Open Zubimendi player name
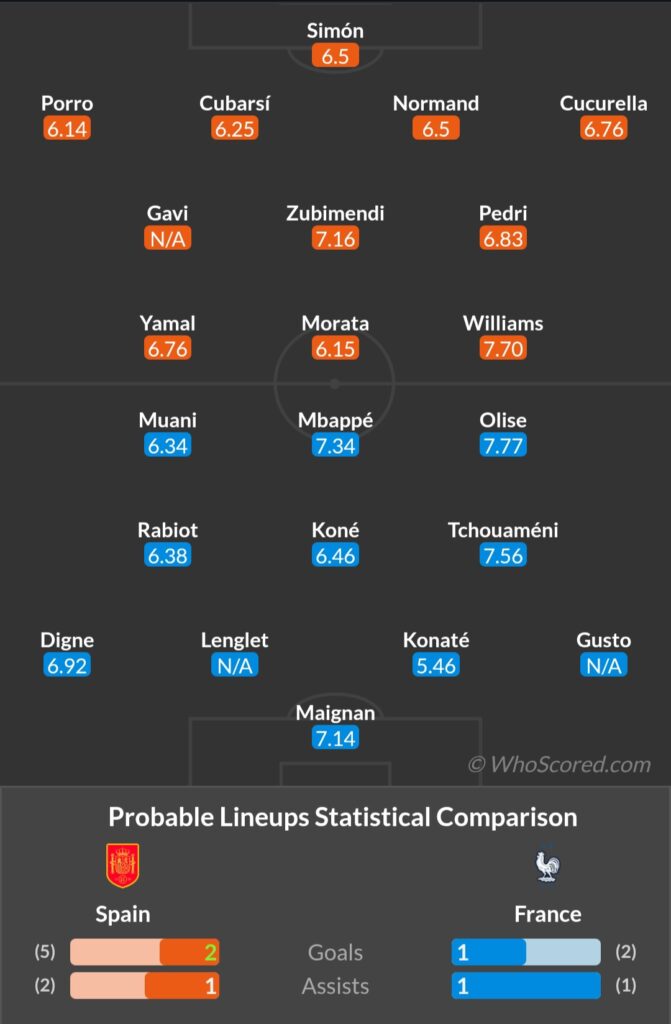The height and width of the screenshot is (1024, 671). pos(335,214)
